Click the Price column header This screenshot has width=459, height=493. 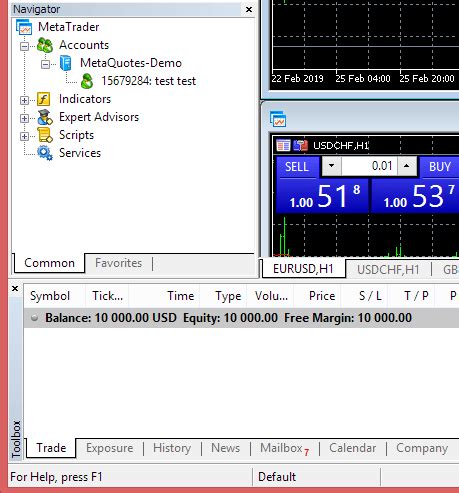(x=317, y=296)
